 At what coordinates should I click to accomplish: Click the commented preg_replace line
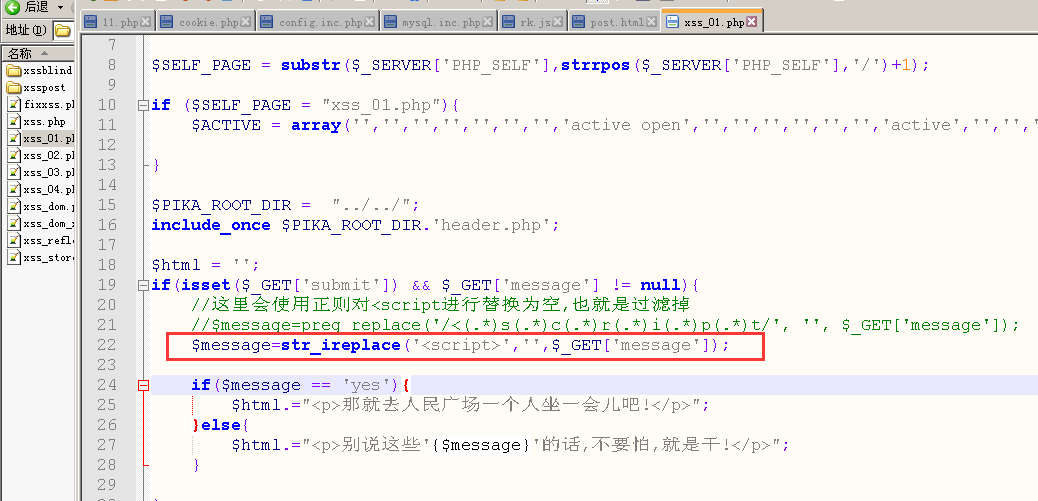(x=605, y=325)
